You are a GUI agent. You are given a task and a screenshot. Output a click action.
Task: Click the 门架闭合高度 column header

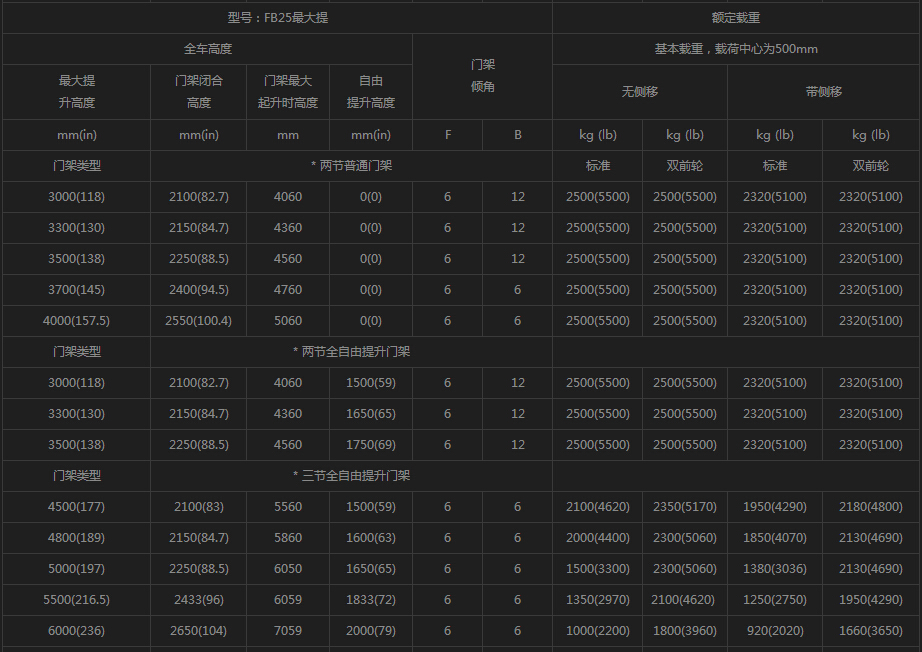click(198, 92)
